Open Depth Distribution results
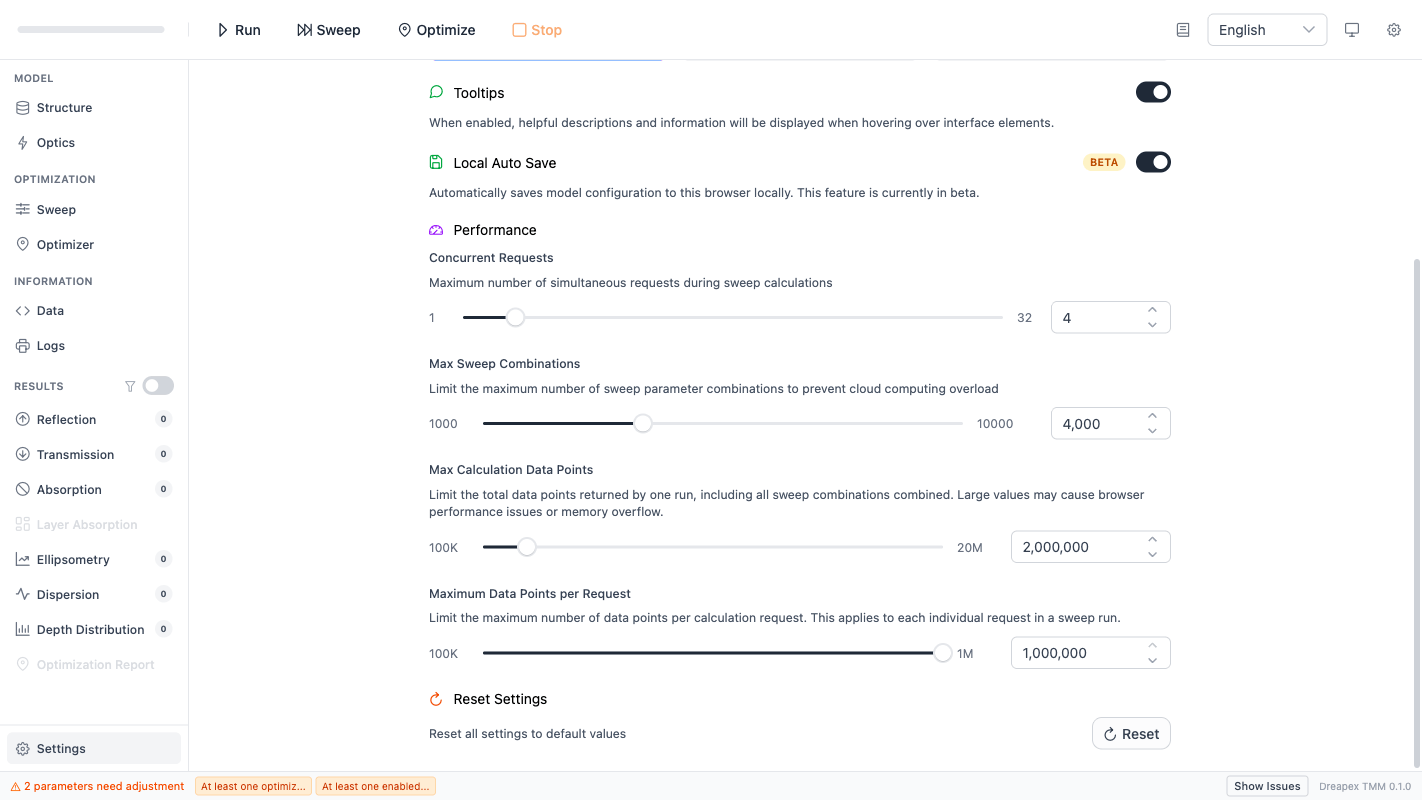This screenshot has width=1422, height=800. pyautogui.click(x=90, y=630)
